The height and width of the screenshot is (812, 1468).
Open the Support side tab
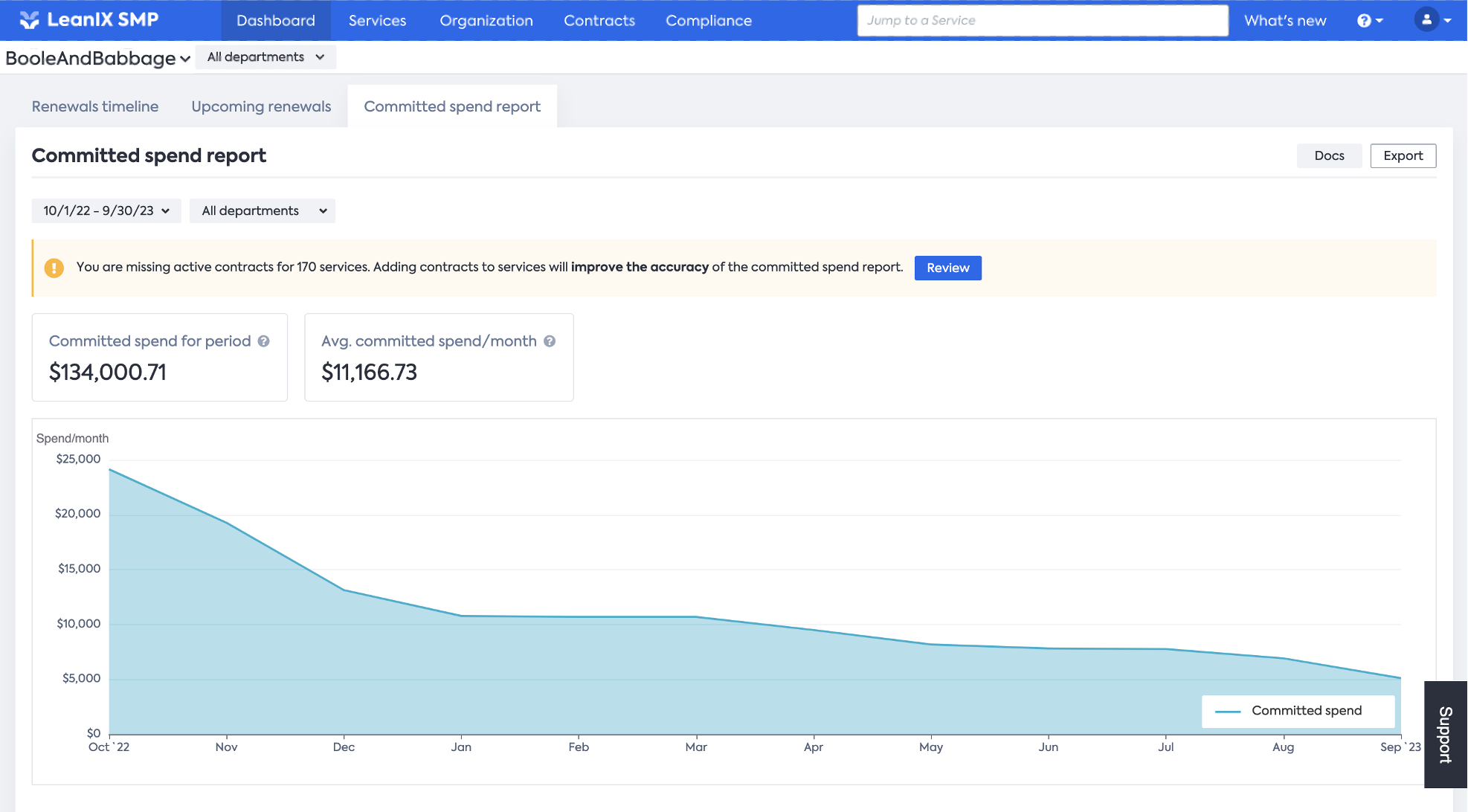tap(1445, 735)
